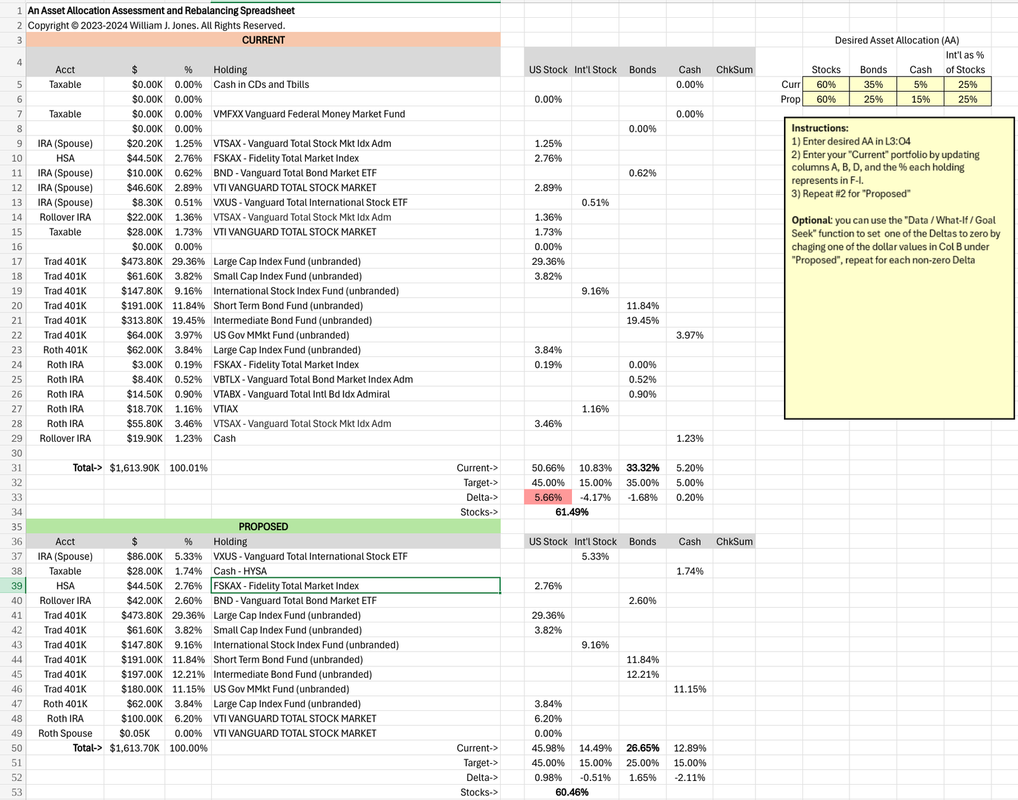
Task: Select the Desired Asset Allocation (AA) heading
Action: [897, 40]
